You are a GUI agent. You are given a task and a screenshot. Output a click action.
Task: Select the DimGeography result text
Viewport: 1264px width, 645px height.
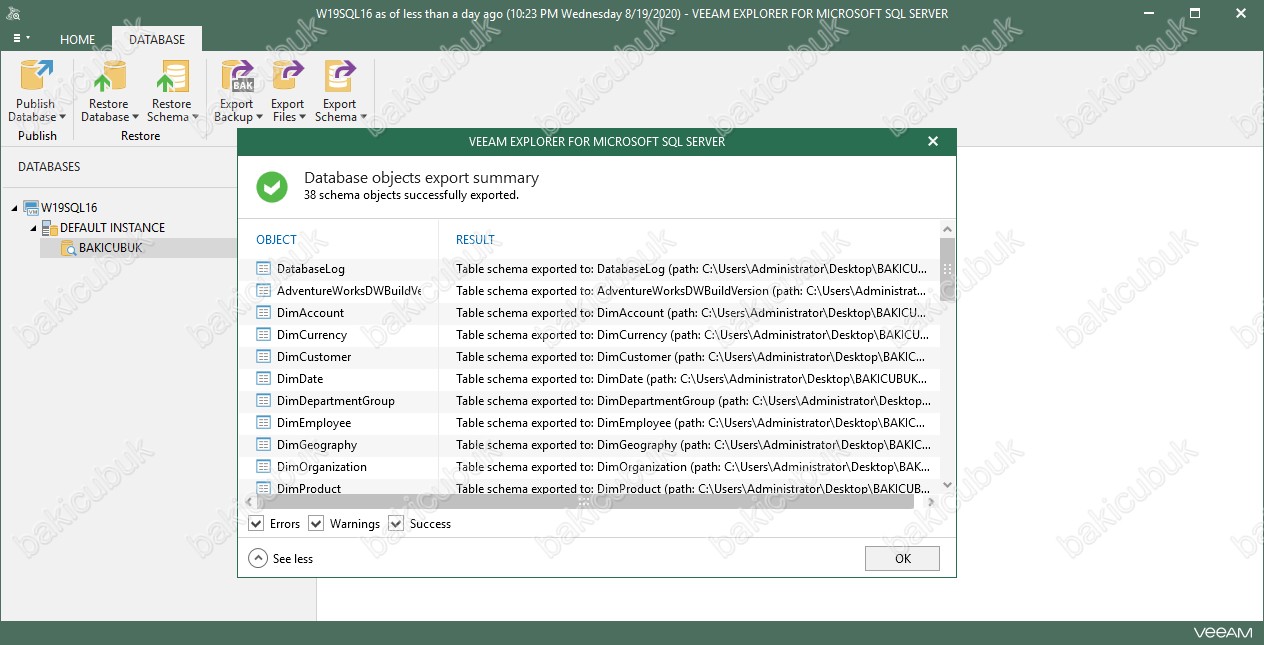click(693, 445)
